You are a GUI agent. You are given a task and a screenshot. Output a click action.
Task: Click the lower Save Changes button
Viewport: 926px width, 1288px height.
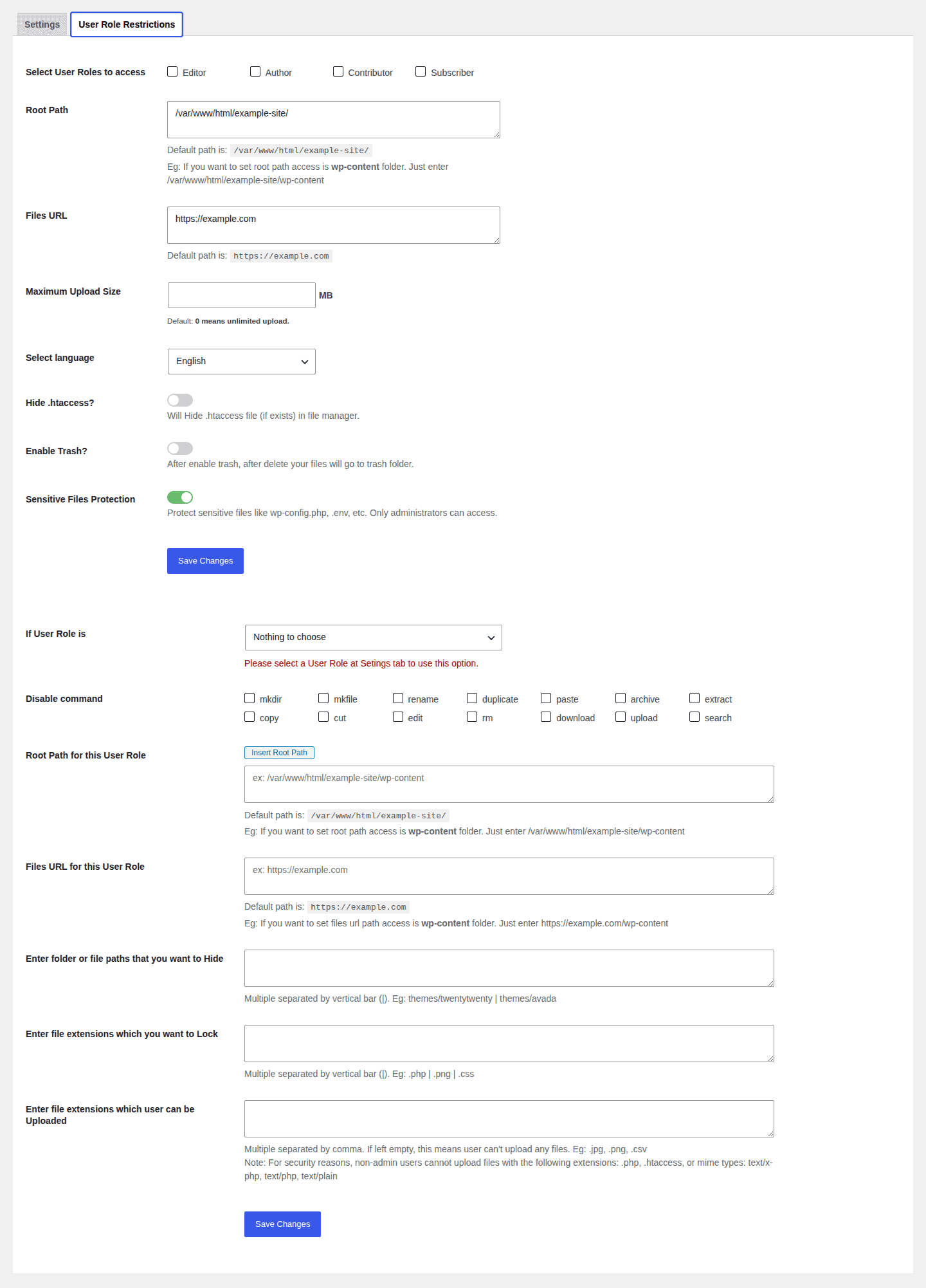point(282,1224)
